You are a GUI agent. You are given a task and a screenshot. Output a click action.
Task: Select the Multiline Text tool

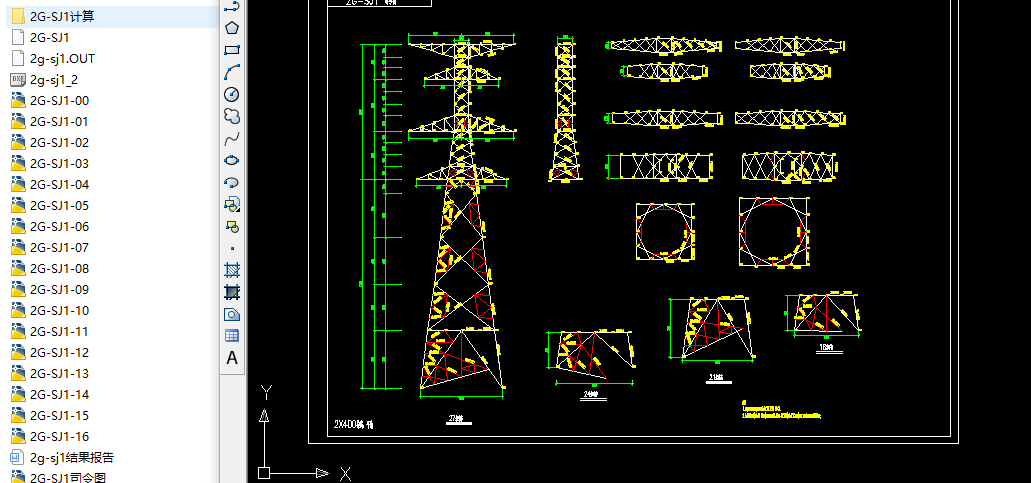coord(231,358)
